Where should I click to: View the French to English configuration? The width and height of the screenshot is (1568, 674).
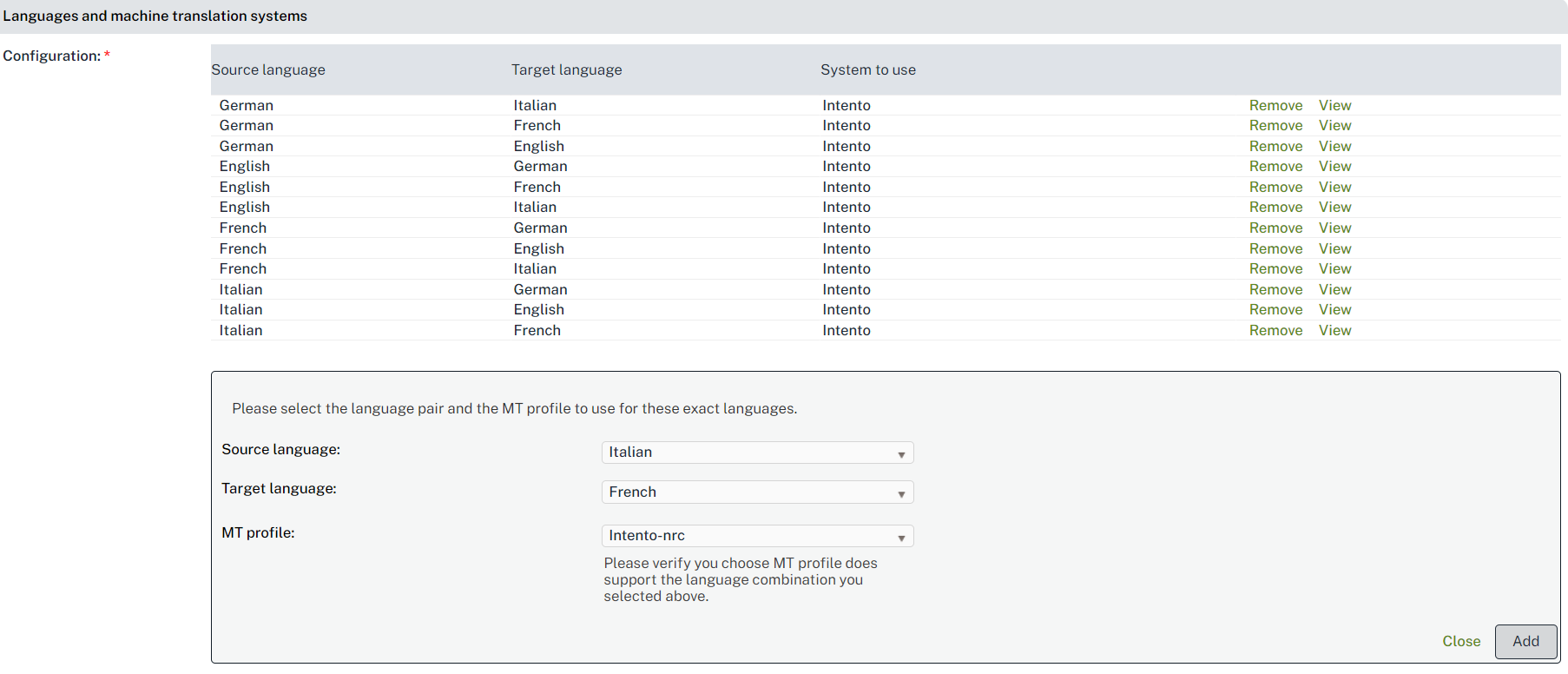pos(1334,248)
